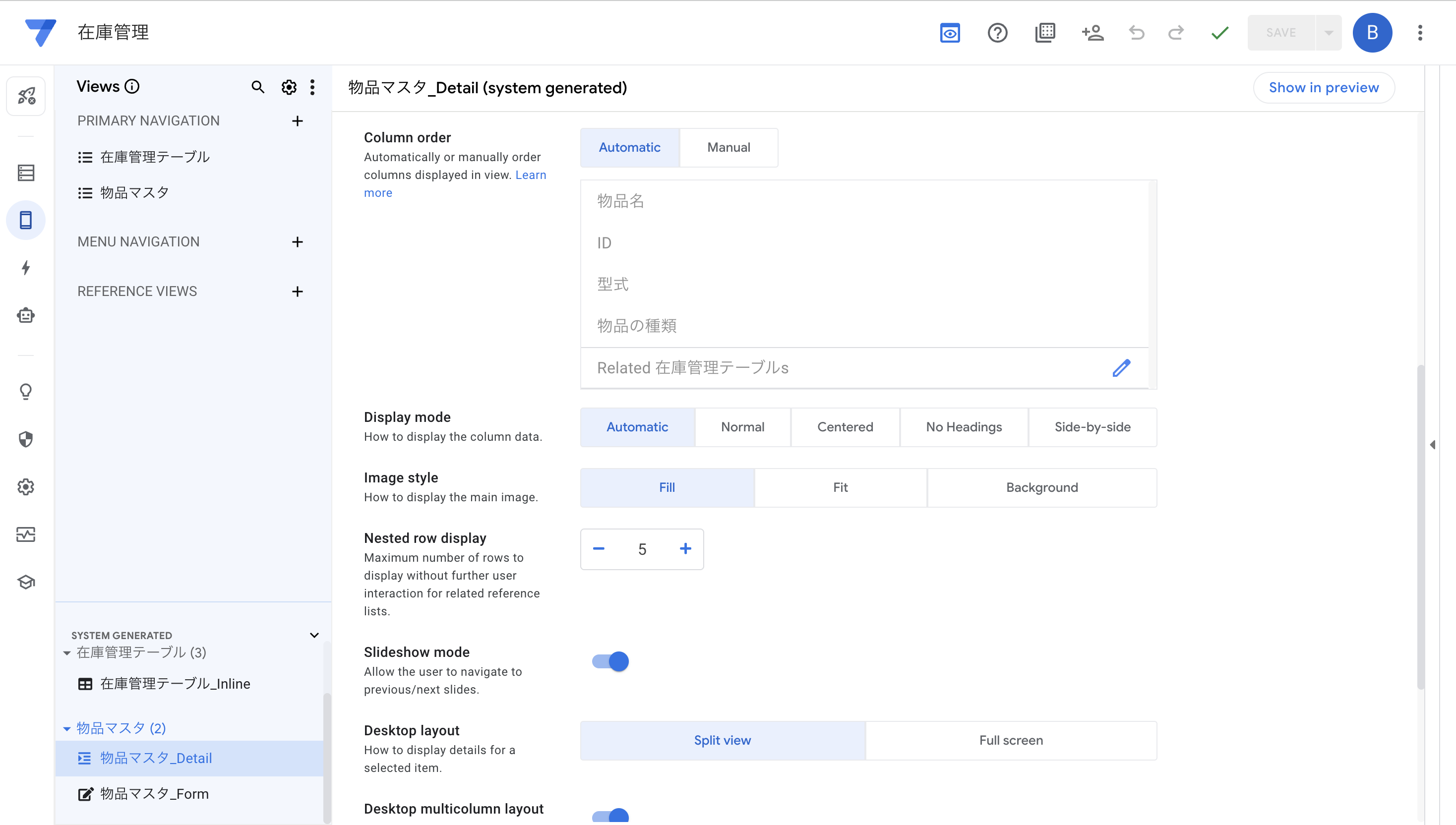Image resolution: width=1456 pixels, height=825 pixels.
Task: Open the app preview eye icon
Action: pyautogui.click(x=949, y=33)
